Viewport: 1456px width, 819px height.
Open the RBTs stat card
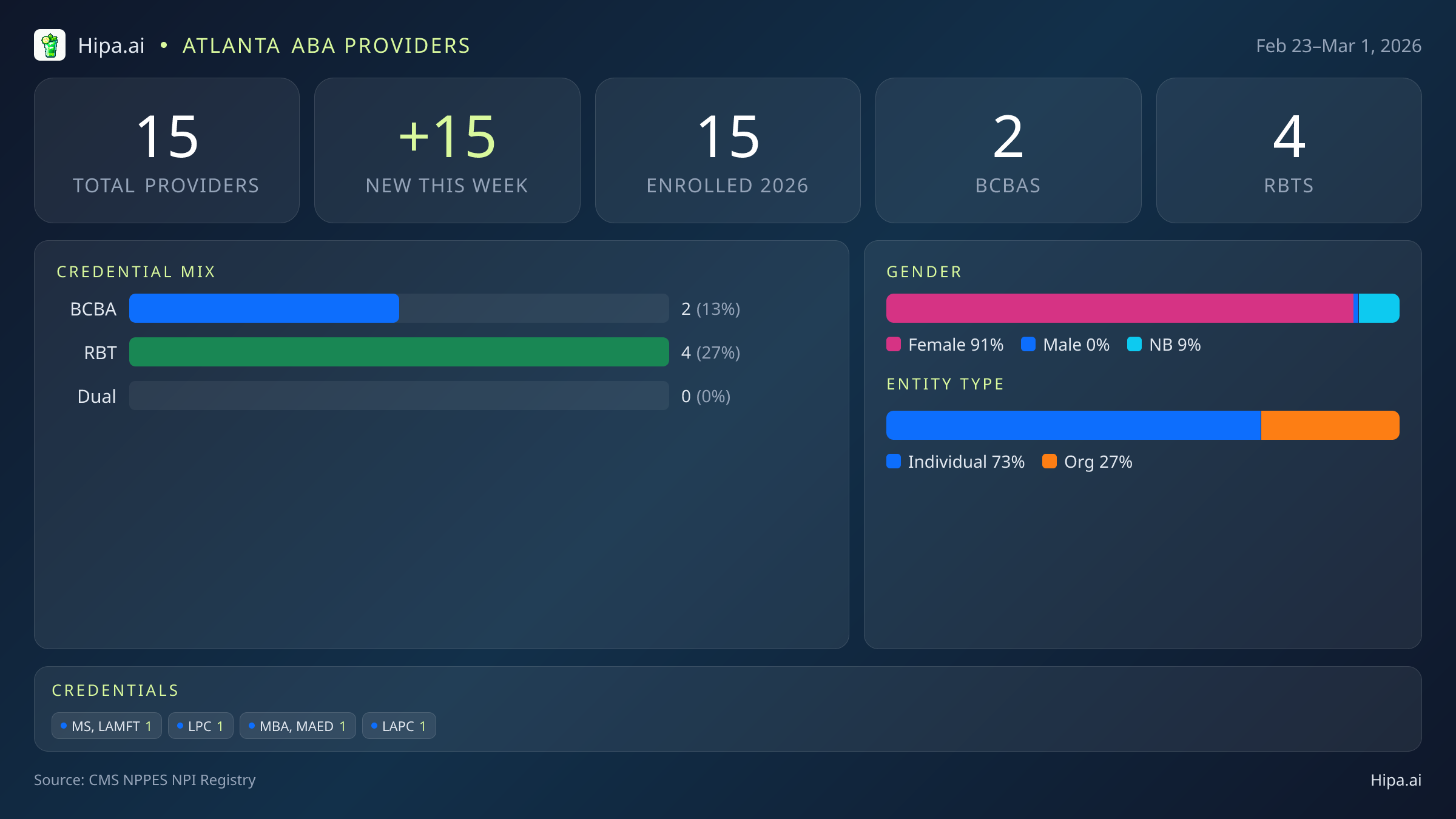(1289, 150)
